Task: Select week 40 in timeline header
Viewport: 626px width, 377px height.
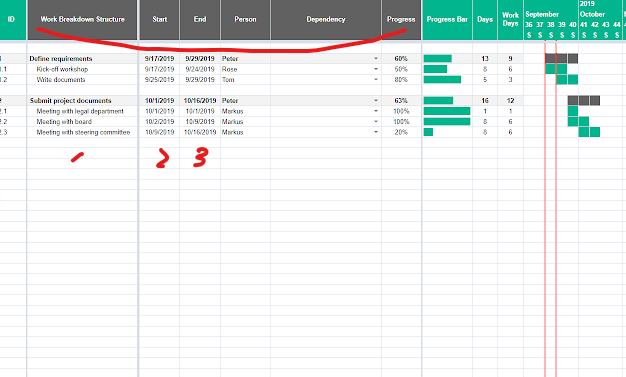Action: (573, 25)
